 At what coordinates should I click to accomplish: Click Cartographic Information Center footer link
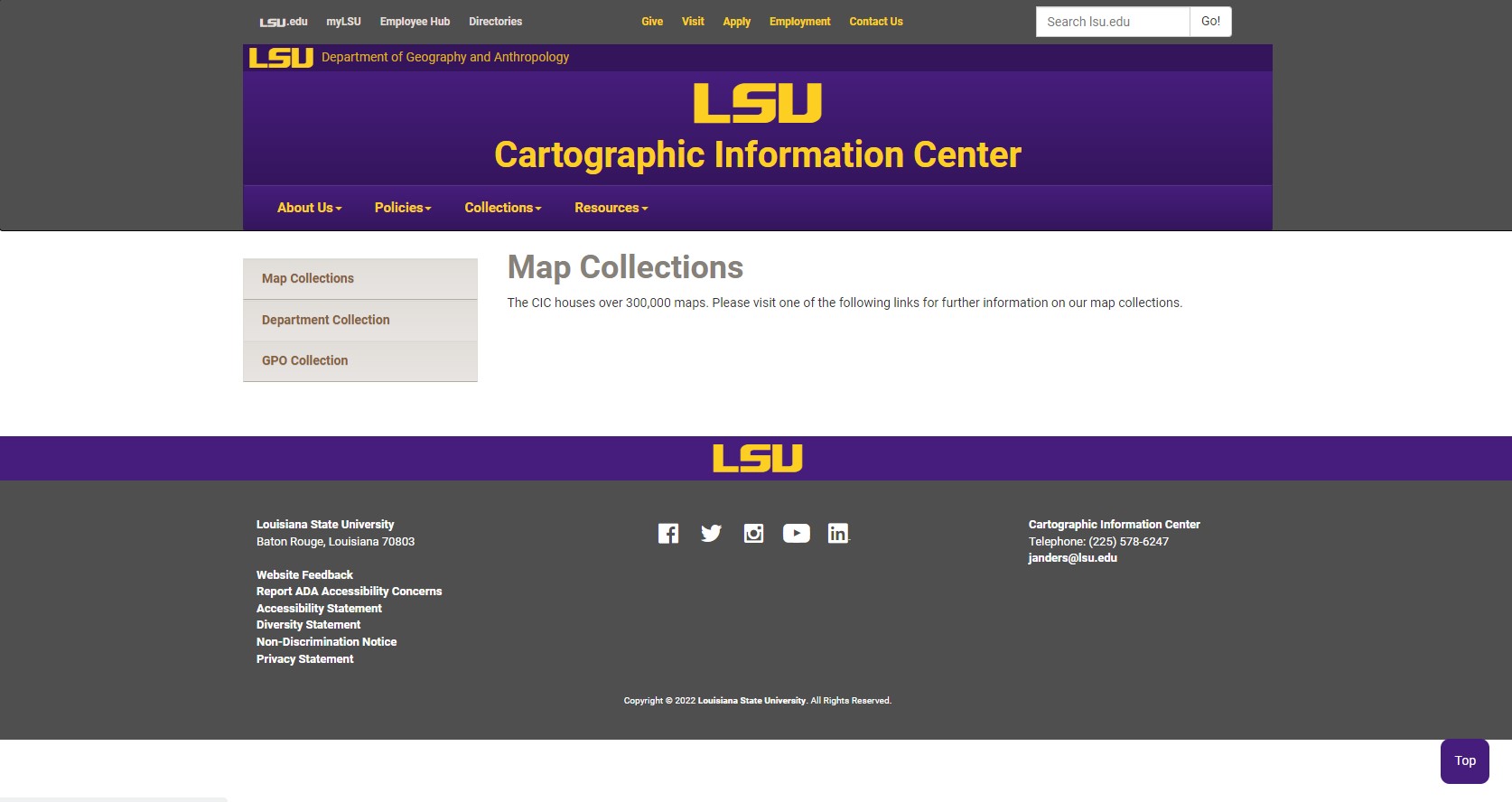point(1114,525)
